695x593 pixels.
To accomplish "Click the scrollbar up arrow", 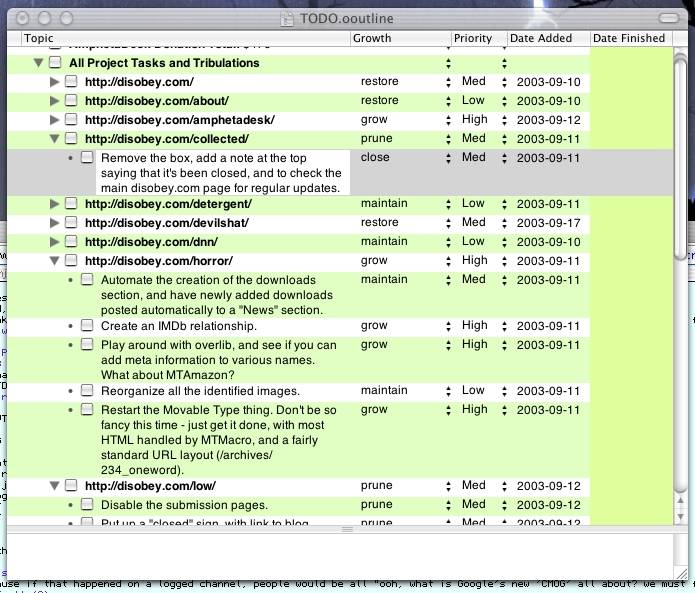I will (680, 501).
